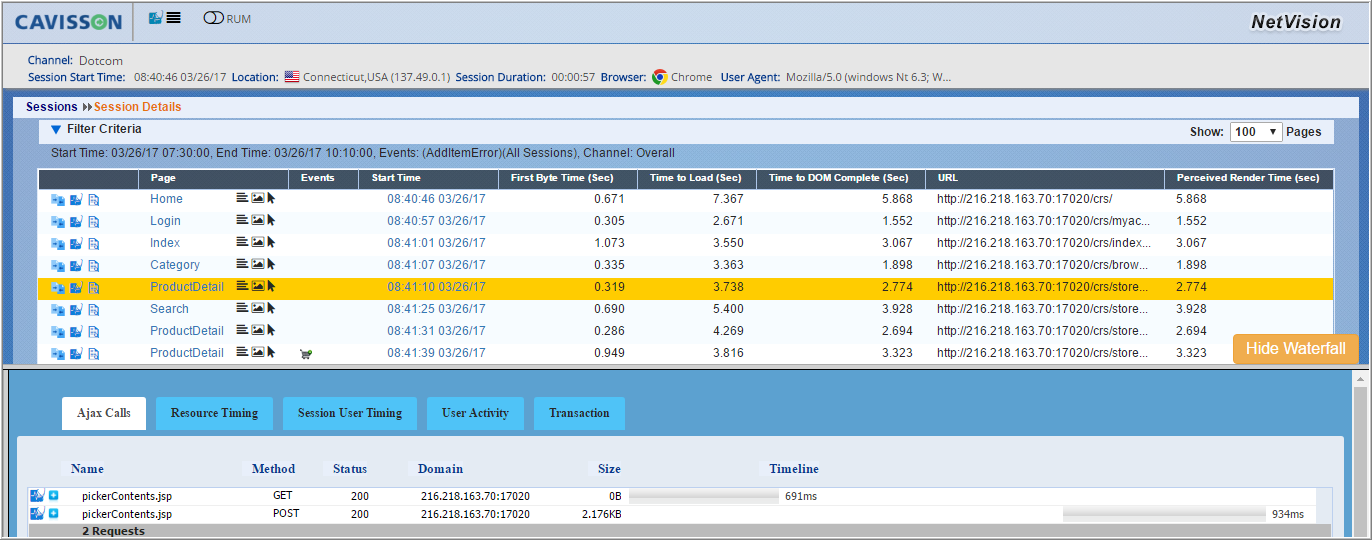Click the chart icon beside the POST pickerContents.jsp request

[x=37, y=513]
